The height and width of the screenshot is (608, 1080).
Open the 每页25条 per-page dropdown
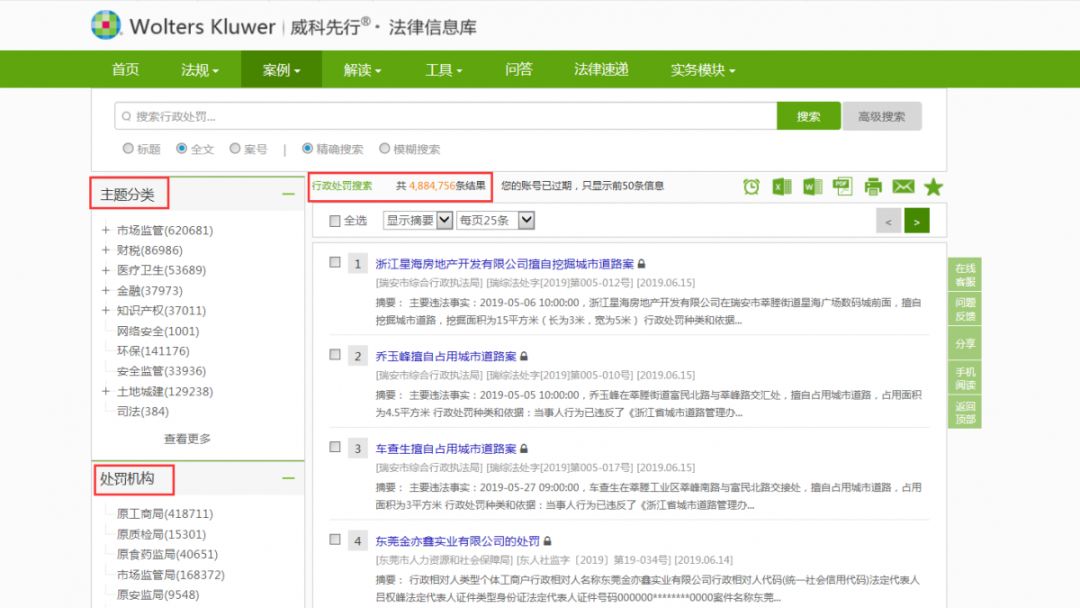pyautogui.click(x=496, y=220)
